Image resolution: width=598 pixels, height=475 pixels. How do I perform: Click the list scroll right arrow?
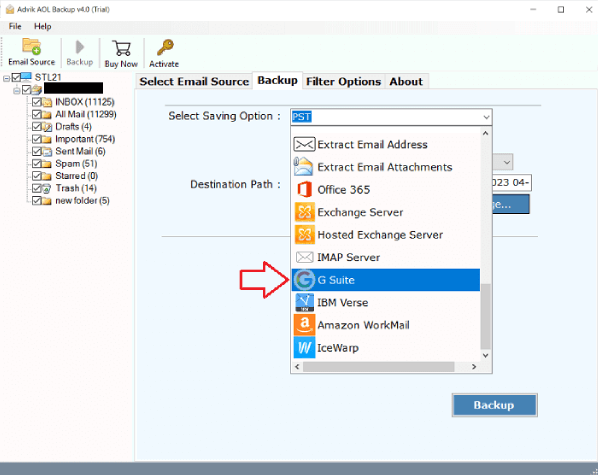474,367
